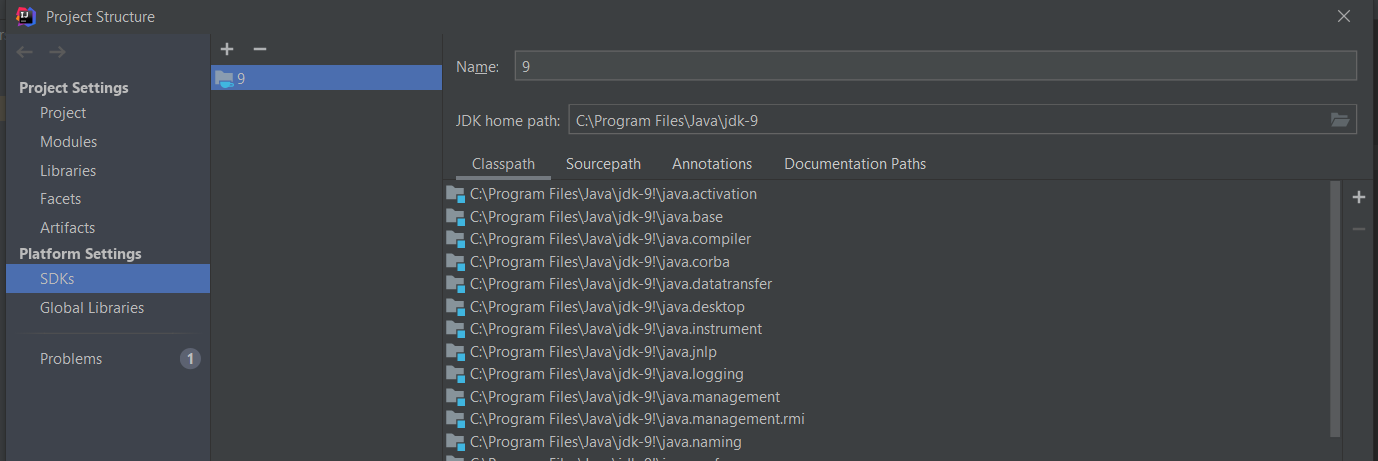
Task: Add classpath entry with plus icon
Action: [1359, 197]
